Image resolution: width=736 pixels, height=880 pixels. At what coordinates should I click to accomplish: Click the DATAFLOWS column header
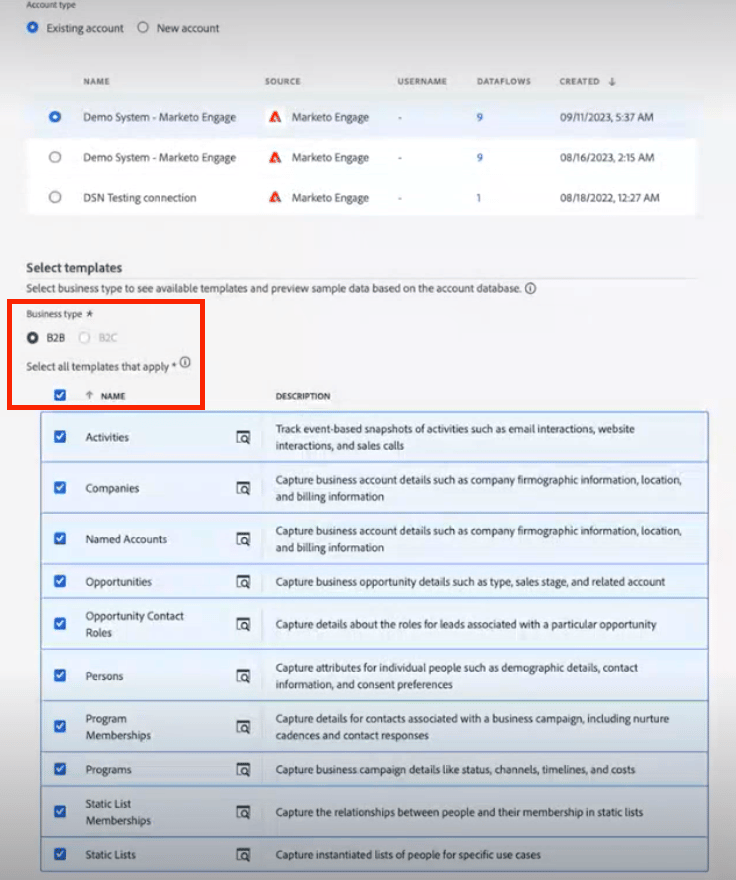tap(504, 81)
